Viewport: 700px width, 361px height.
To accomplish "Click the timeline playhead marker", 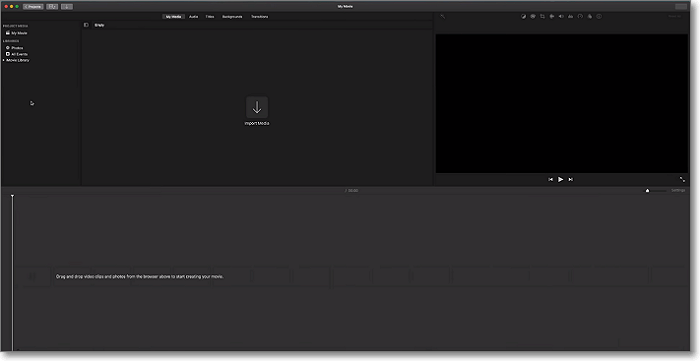I will coord(12,196).
